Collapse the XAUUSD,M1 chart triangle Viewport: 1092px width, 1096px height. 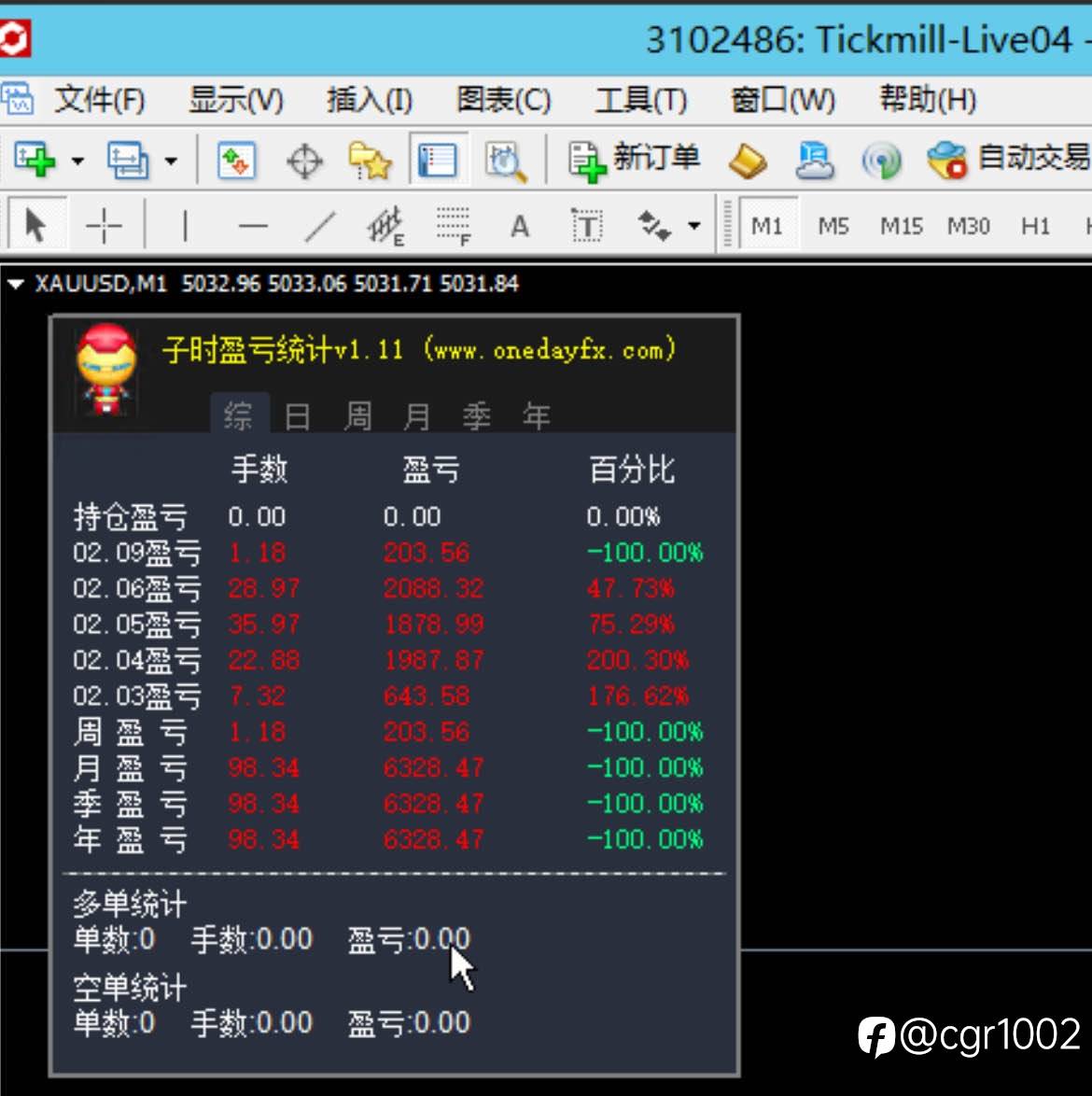[x=15, y=284]
